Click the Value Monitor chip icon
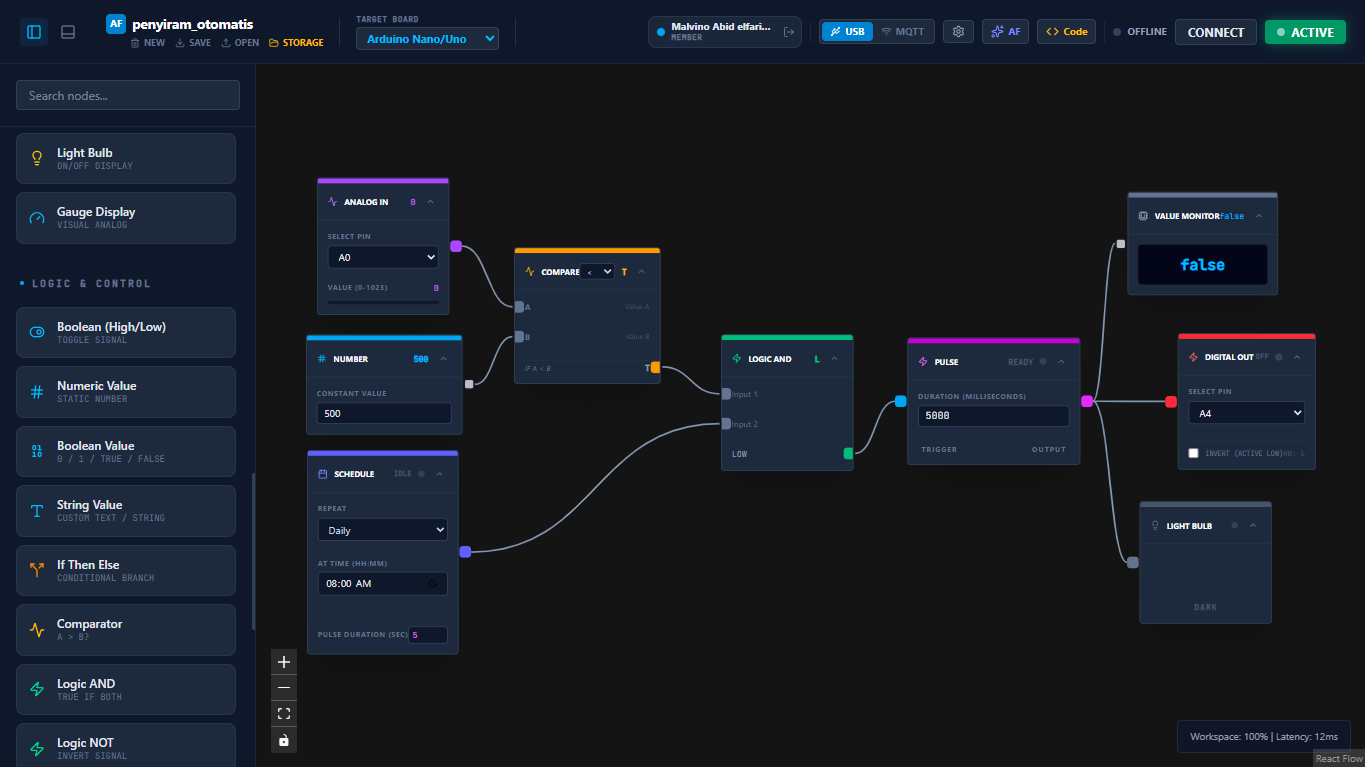The image size is (1365, 767). coord(1143,216)
